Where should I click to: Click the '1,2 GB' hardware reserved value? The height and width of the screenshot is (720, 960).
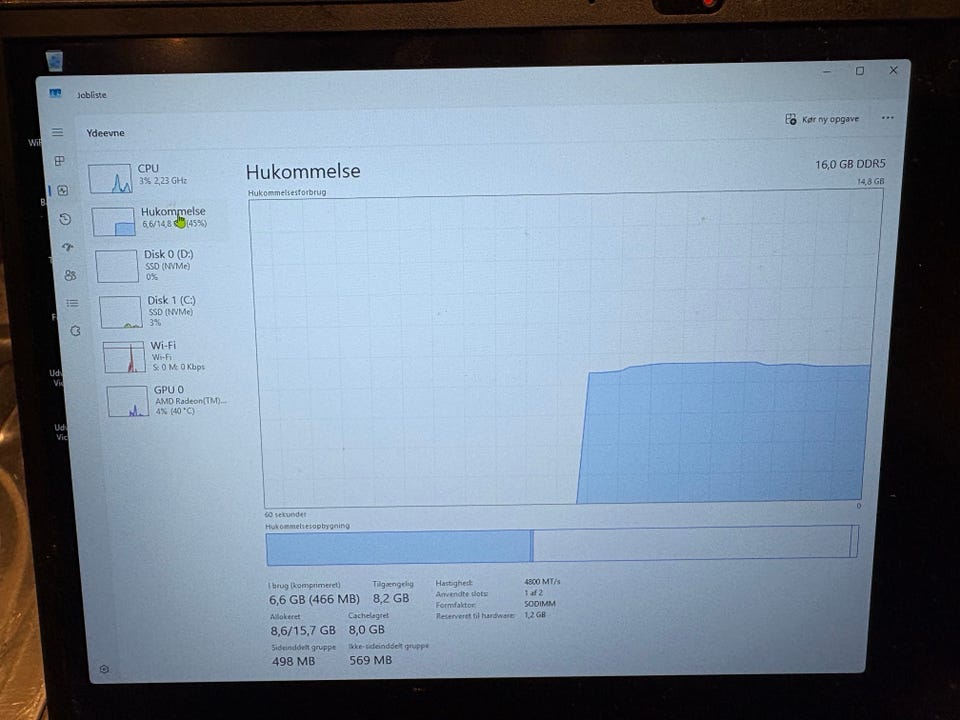[535, 615]
